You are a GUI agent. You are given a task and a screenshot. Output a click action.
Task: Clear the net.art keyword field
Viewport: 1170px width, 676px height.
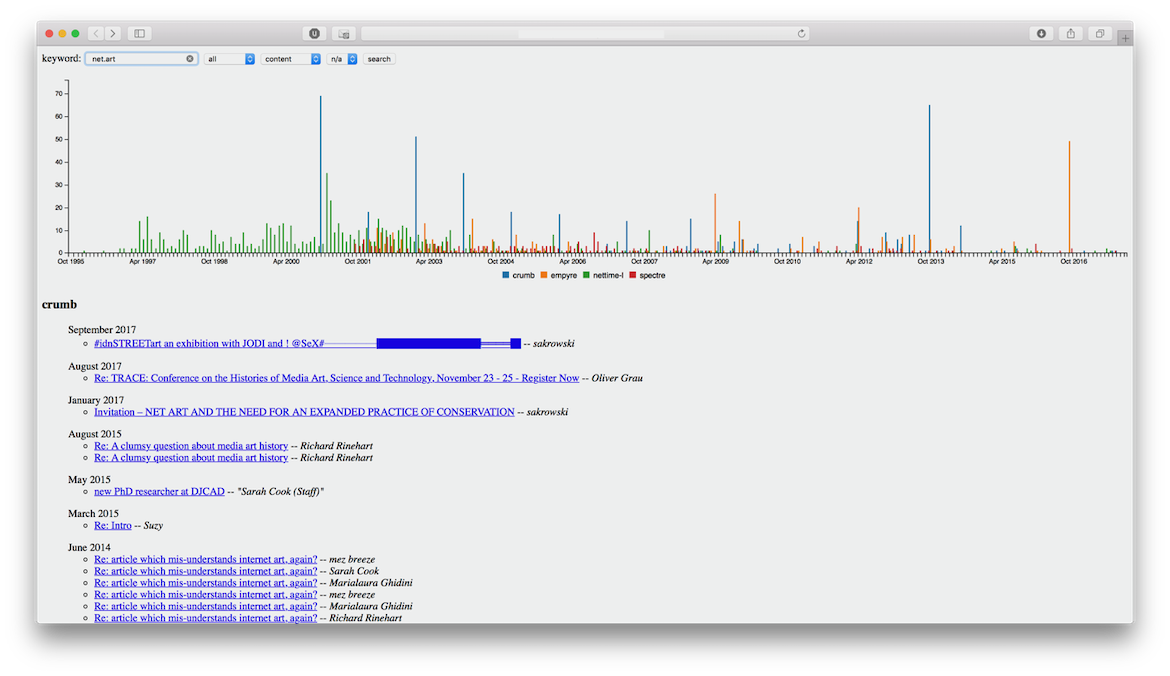point(190,59)
